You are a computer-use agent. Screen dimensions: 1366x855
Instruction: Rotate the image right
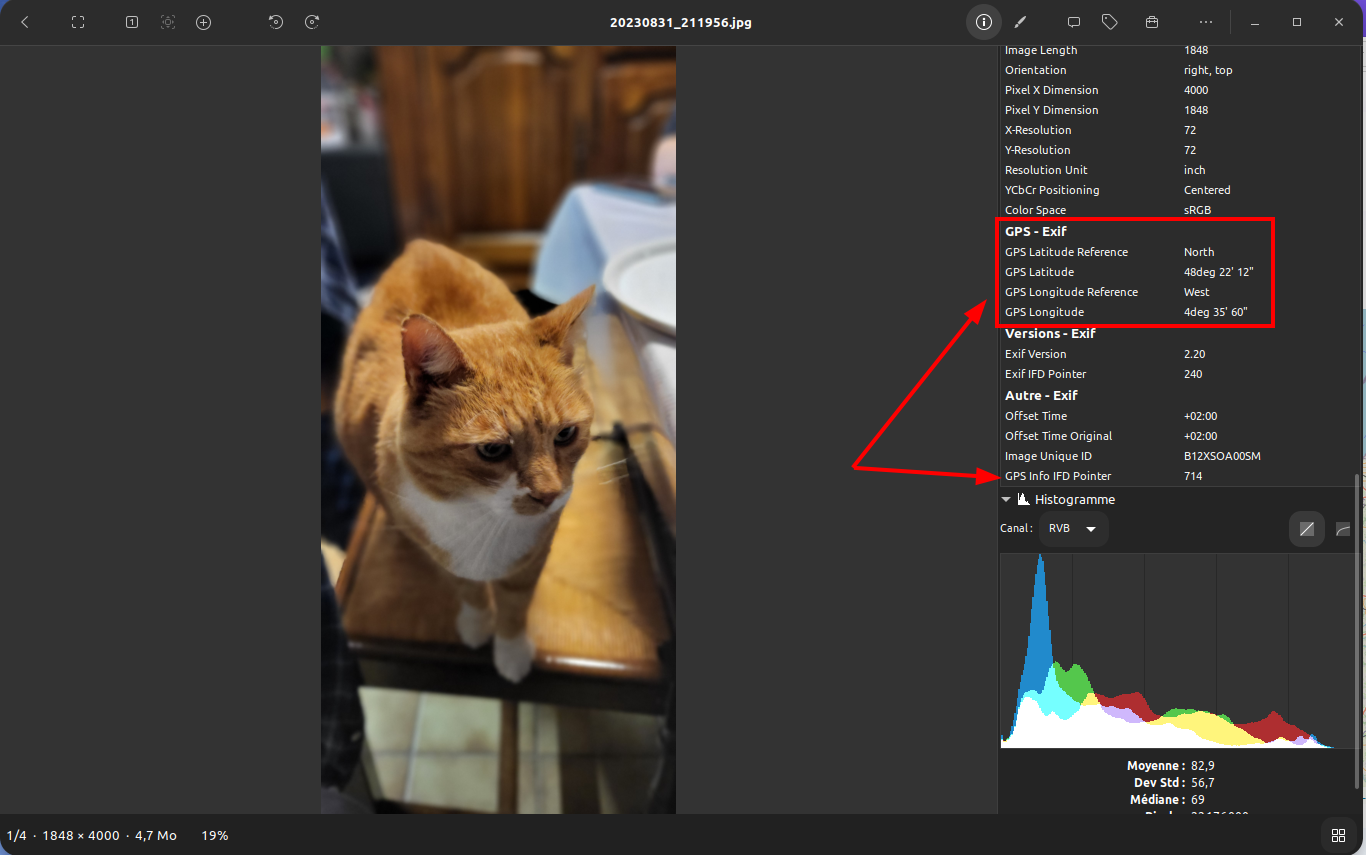312,22
